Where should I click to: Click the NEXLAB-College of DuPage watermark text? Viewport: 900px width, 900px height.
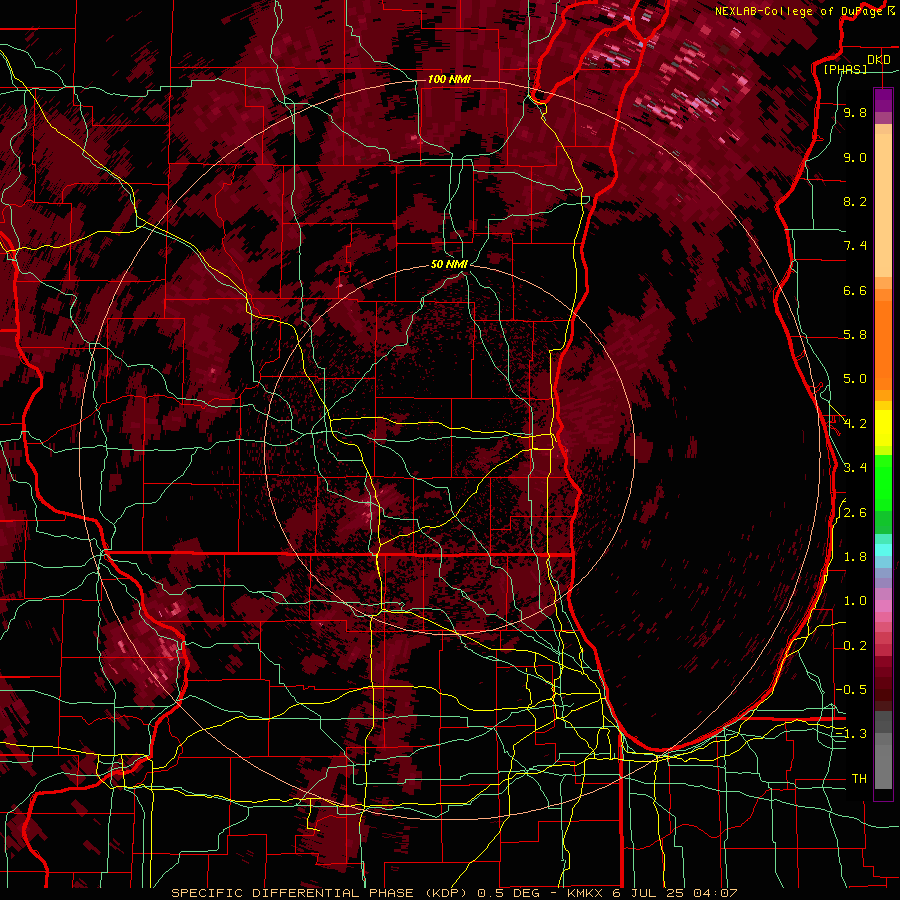tap(799, 11)
